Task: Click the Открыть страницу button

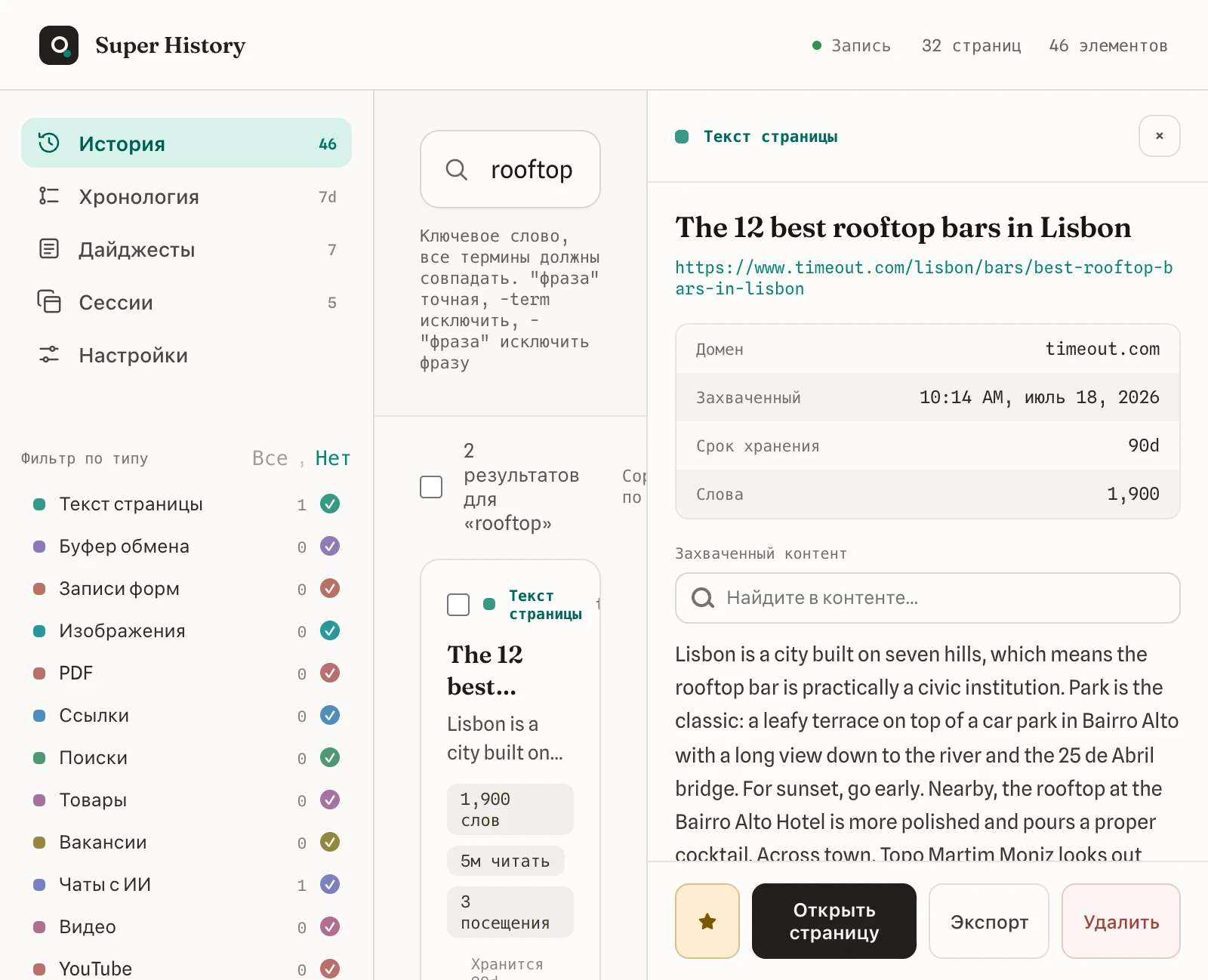Action: point(834,921)
